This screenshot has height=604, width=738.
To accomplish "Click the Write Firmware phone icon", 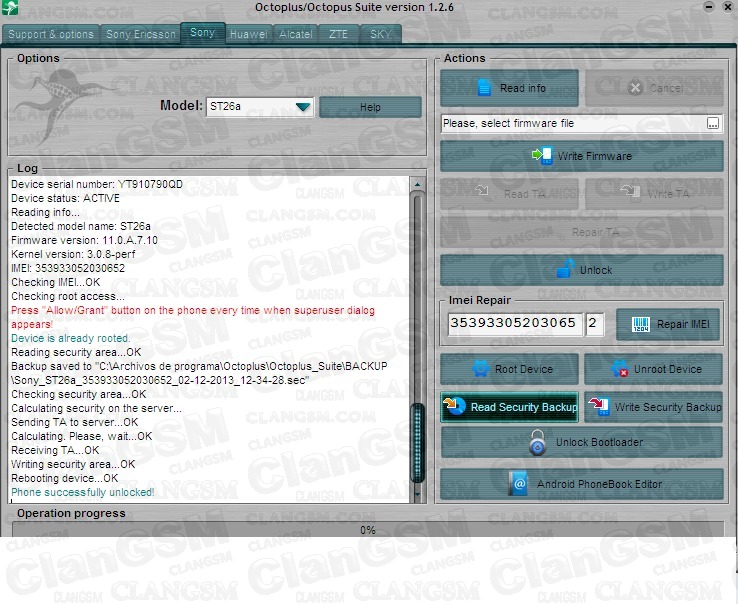I will 542,155.
